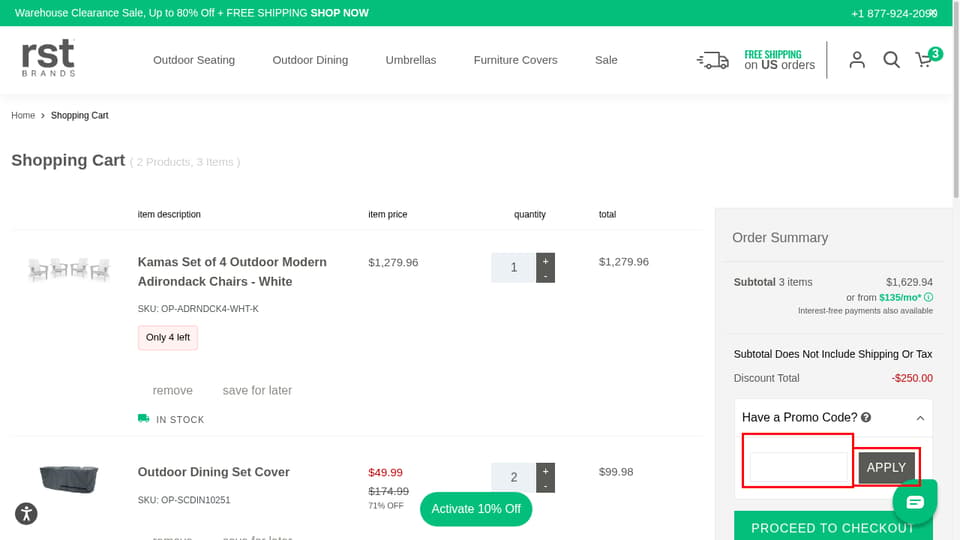Screen dimensions: 960x540
Task: Click the phone number +1 877-924-2090
Action: click(893, 13)
